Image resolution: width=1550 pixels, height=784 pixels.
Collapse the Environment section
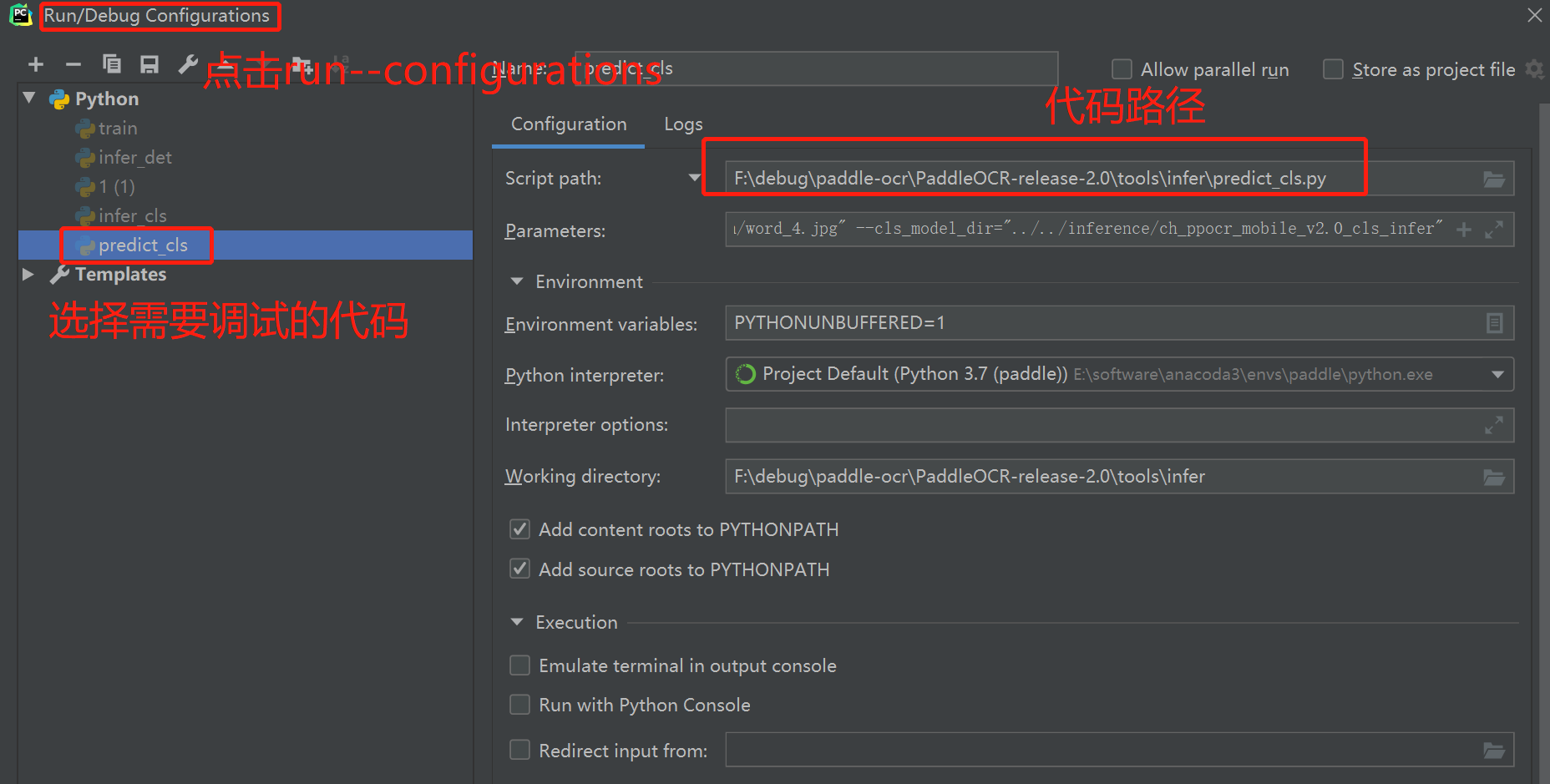516,281
